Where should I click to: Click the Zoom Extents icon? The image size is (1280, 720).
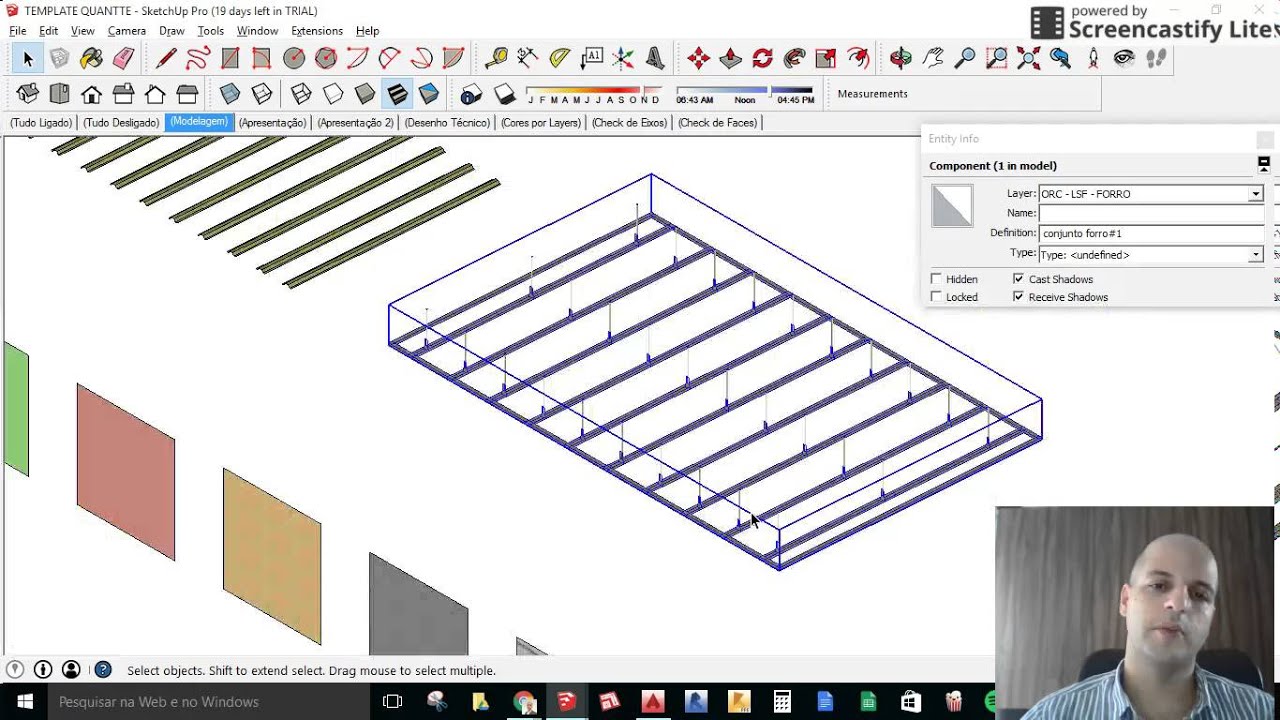[1029, 59]
